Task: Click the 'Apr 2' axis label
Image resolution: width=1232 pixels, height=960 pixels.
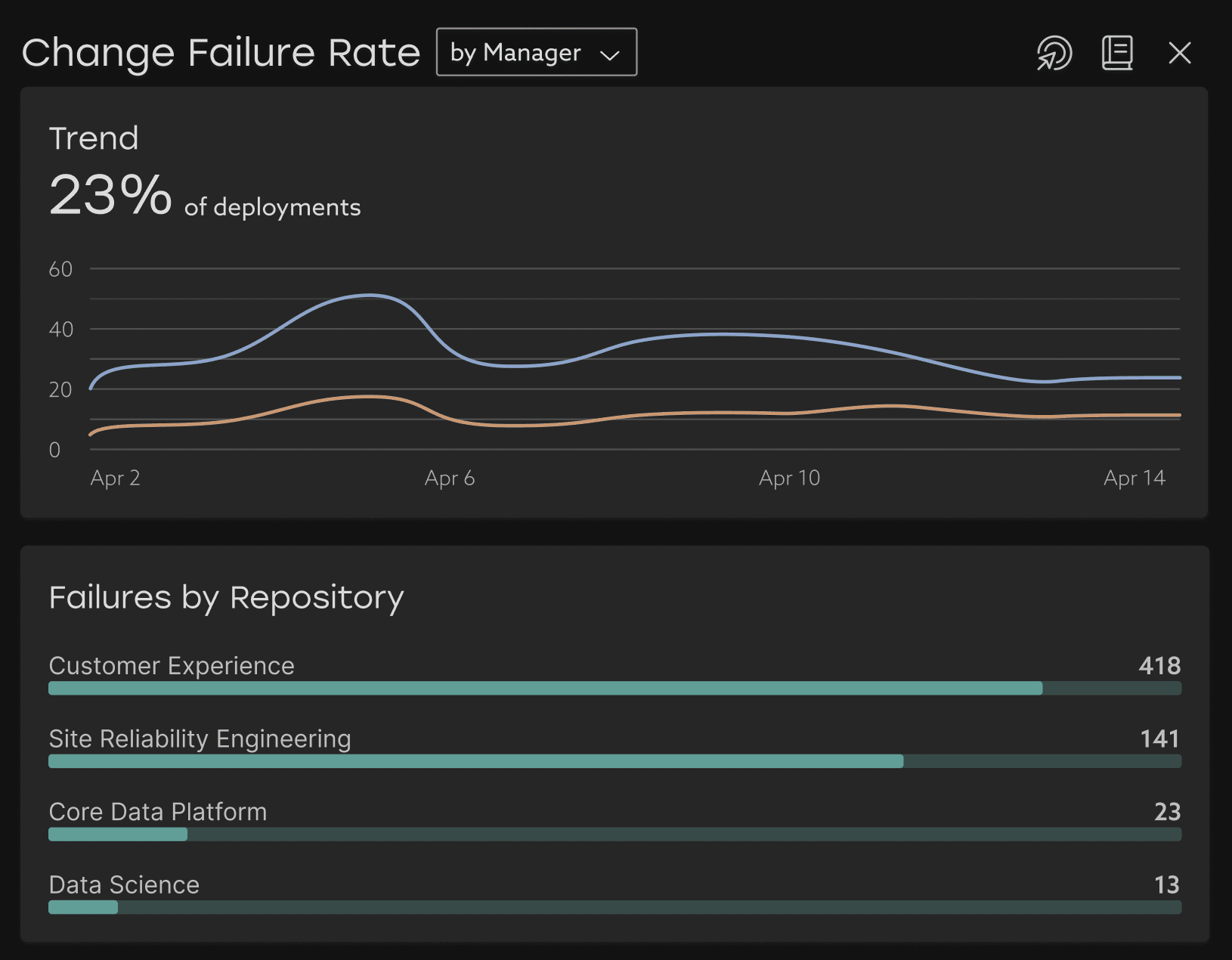Action: click(115, 478)
